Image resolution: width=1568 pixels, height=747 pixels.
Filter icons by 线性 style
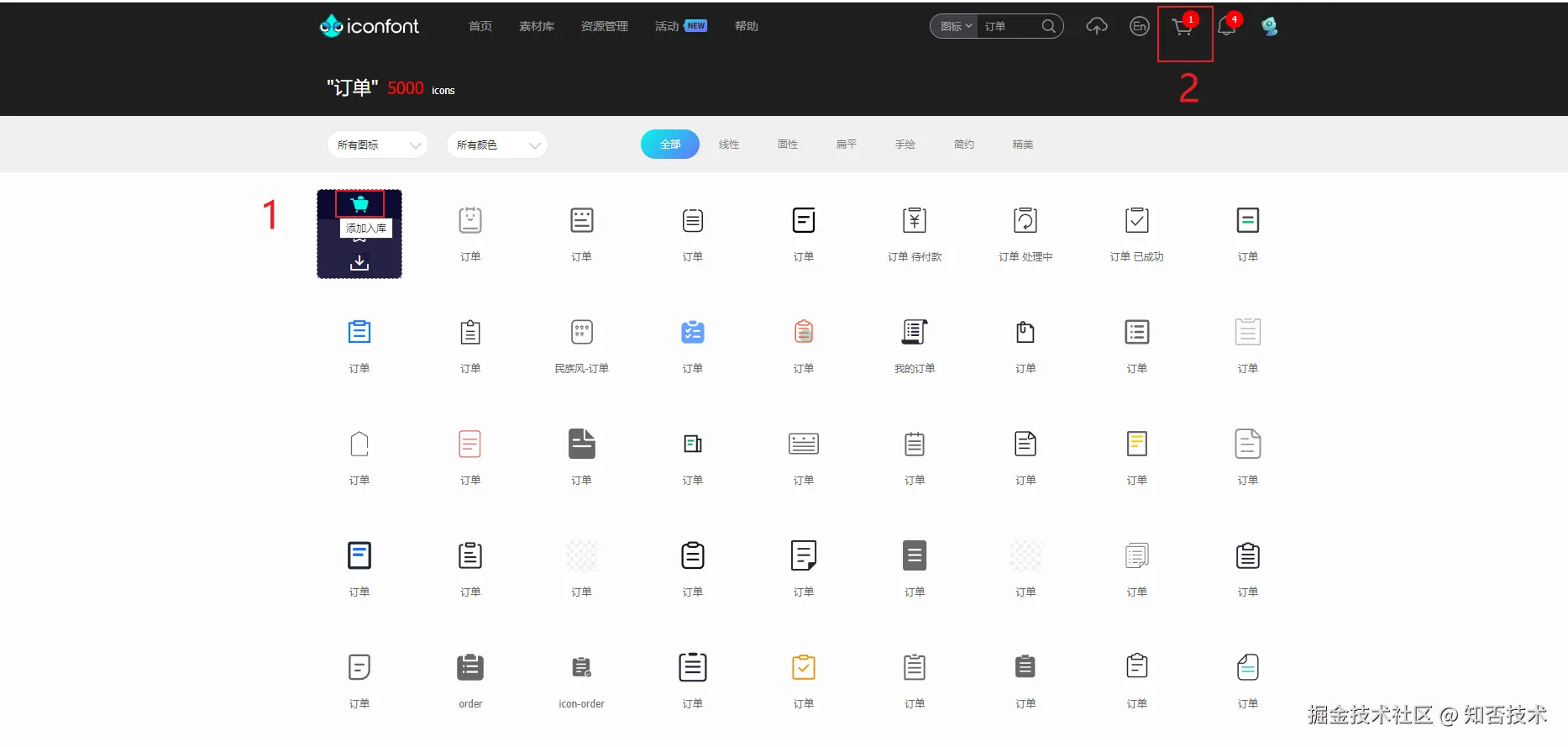click(x=729, y=145)
